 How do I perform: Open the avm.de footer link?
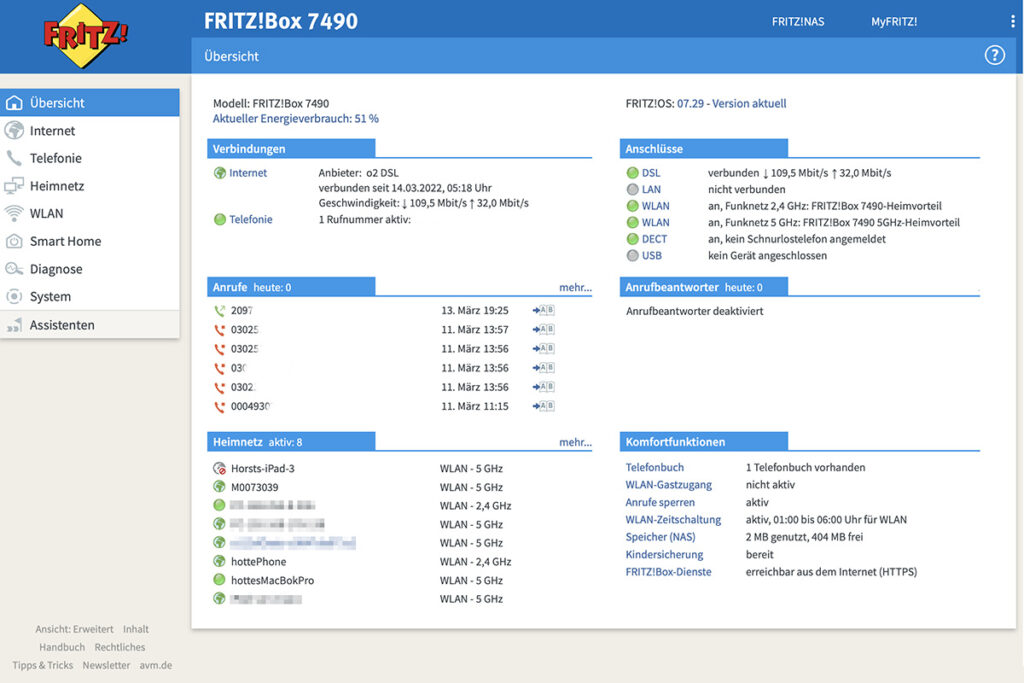point(156,665)
